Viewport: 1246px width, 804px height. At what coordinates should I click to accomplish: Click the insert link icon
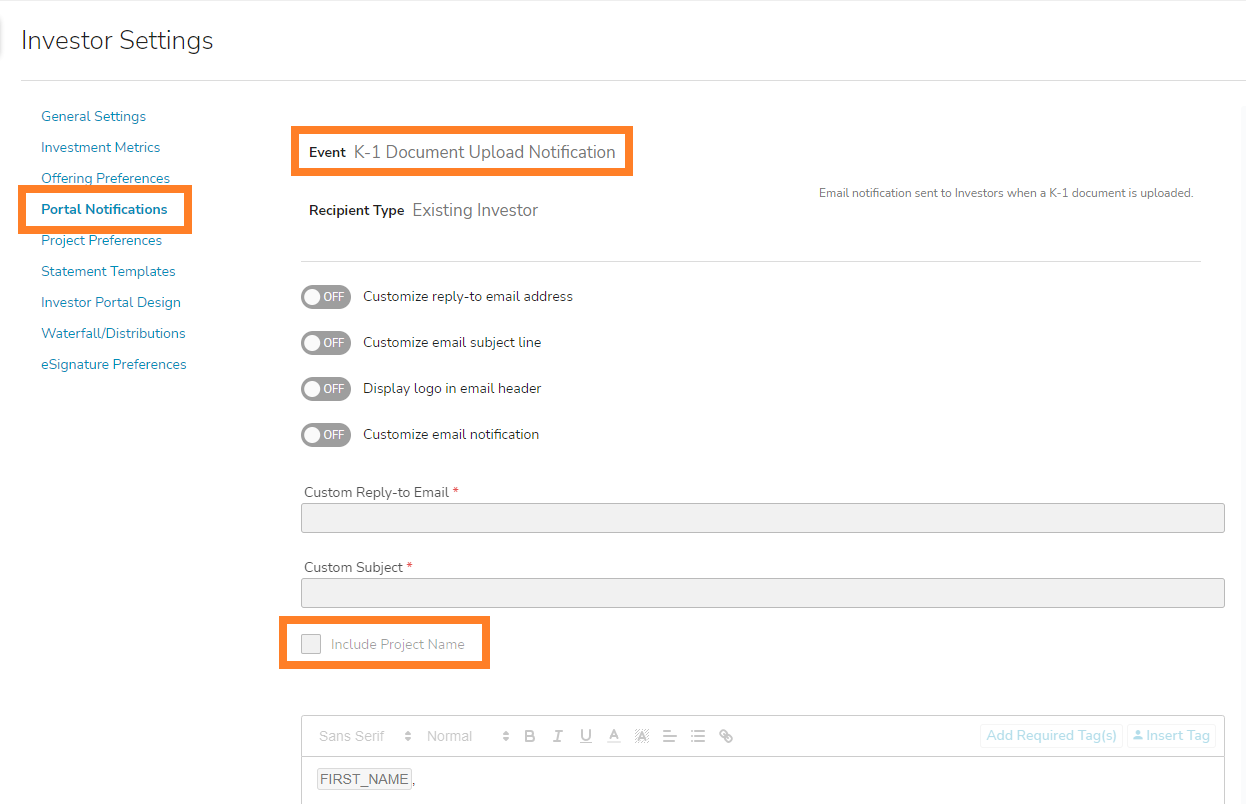pyautogui.click(x=726, y=736)
